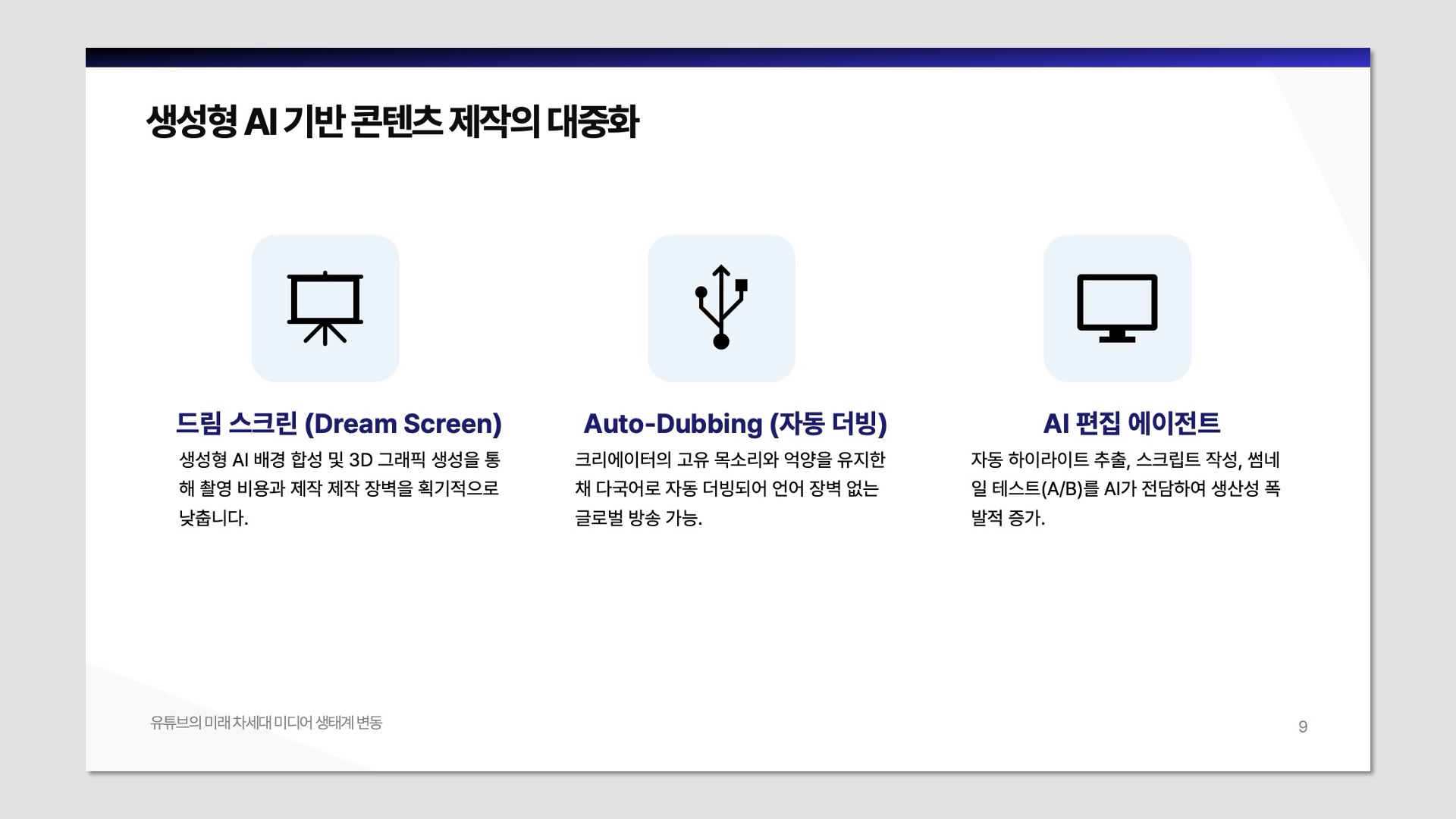
Task: Click the paragraph starting '크리에이터의 고유 목소리와'
Action: click(730, 489)
